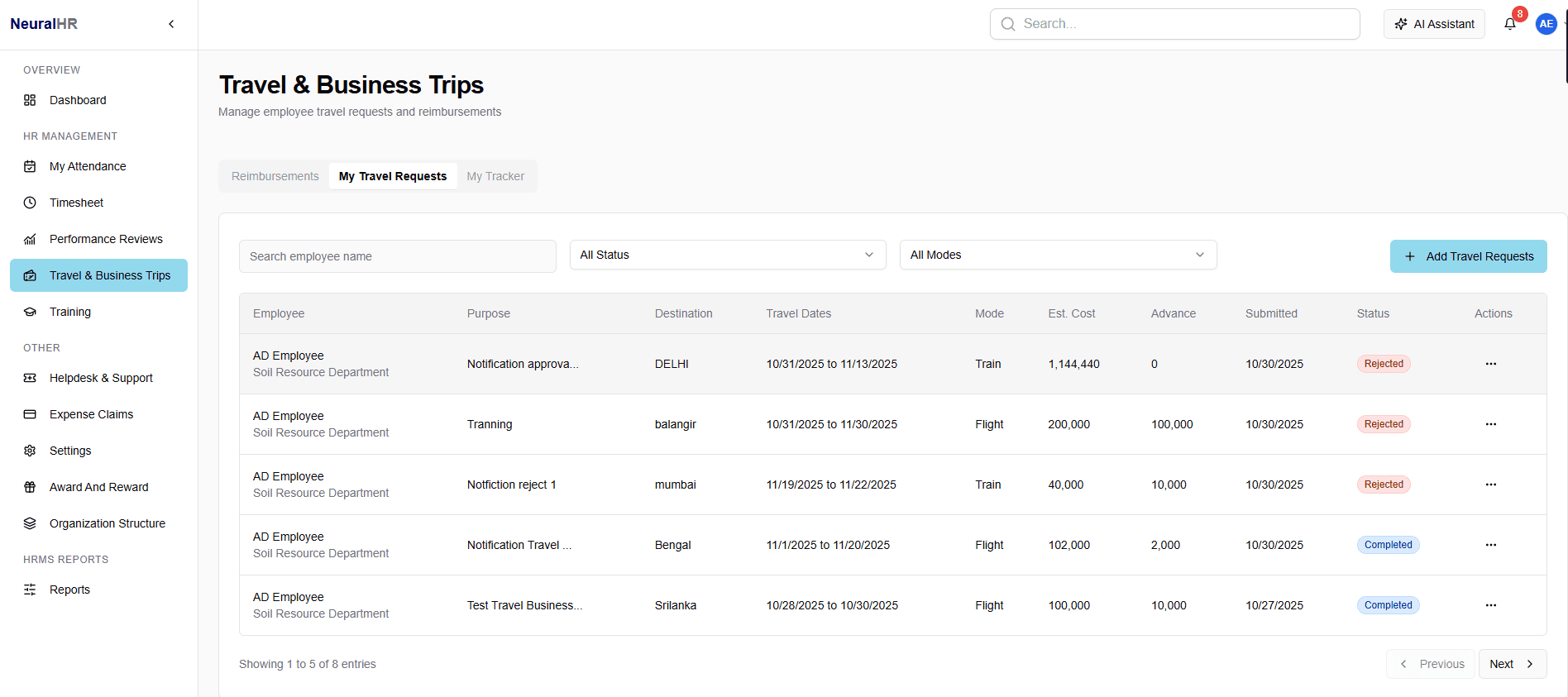Click the Est. Cost column header

coord(1071,313)
